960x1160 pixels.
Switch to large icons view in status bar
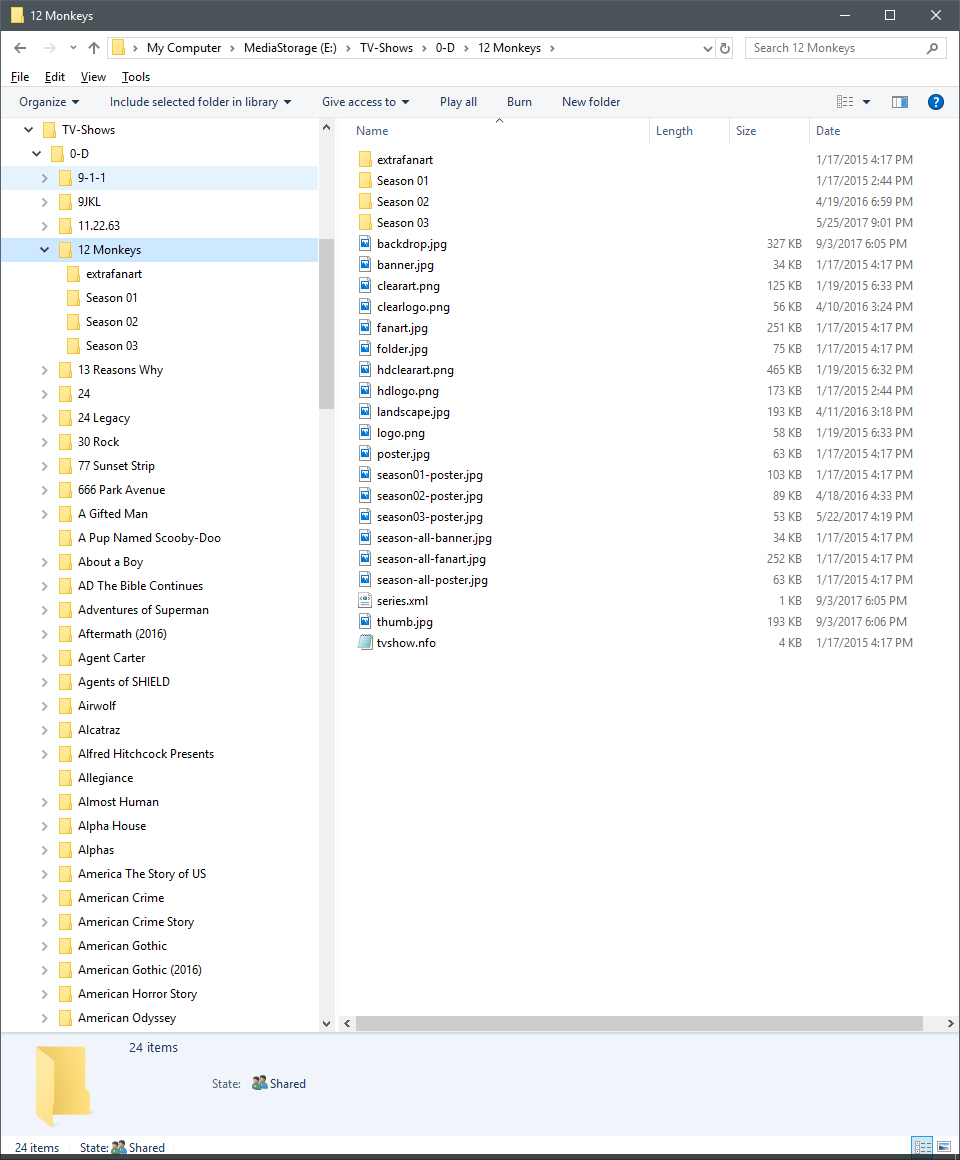pyautogui.click(x=944, y=1147)
